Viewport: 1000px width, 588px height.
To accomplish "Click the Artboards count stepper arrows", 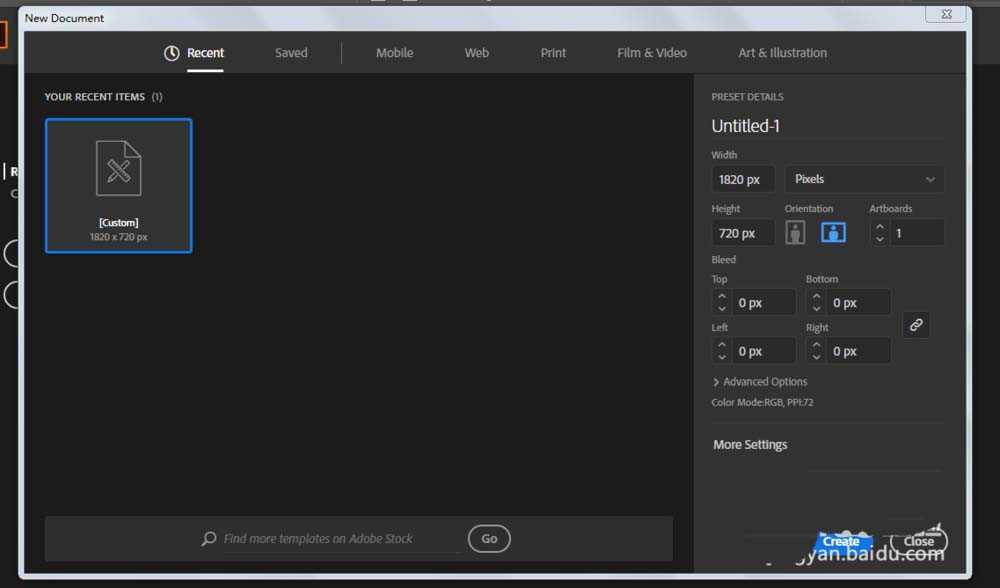I will [x=880, y=233].
